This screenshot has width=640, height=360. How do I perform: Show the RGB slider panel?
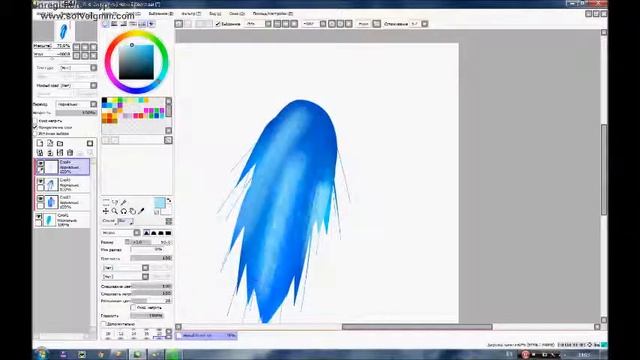pyautogui.click(x=114, y=24)
